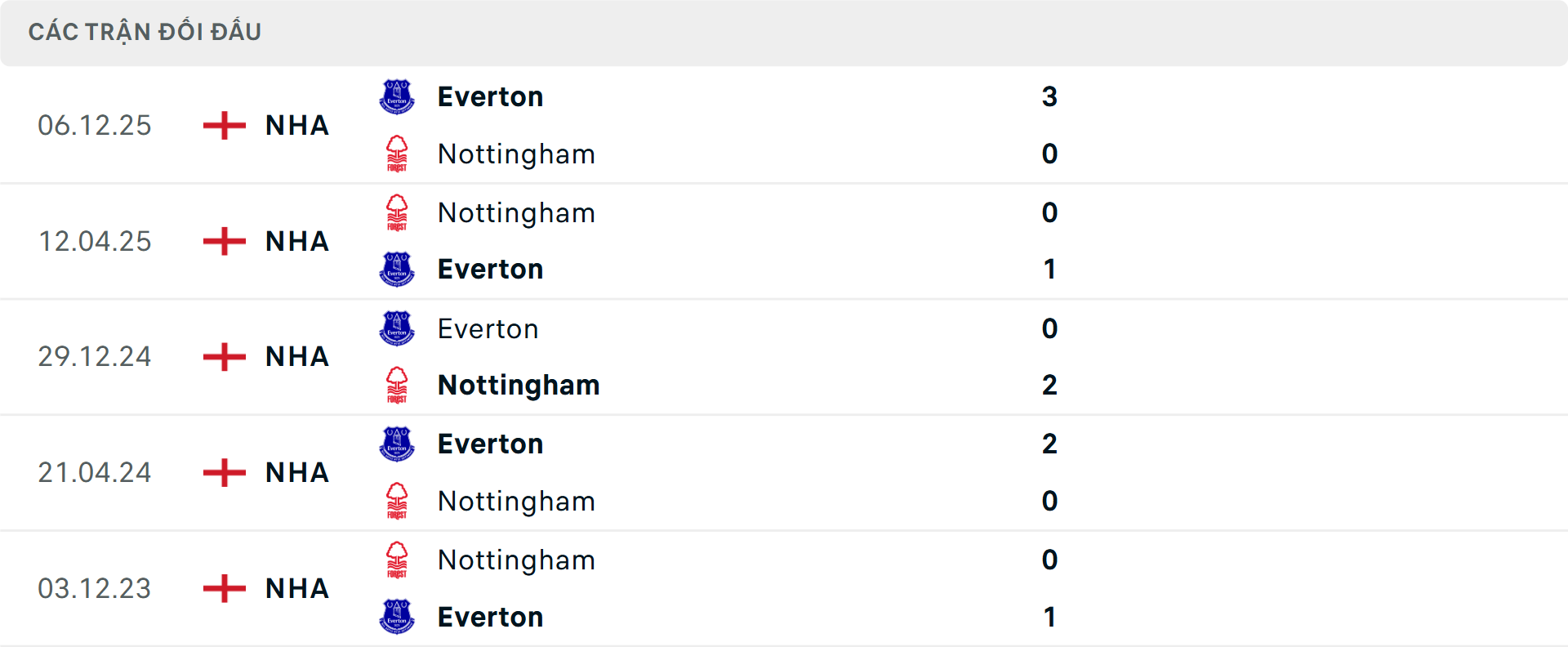The width and height of the screenshot is (1568, 647).
Task: Click the England flag icon beside date 12.04.25
Action: [x=222, y=241]
